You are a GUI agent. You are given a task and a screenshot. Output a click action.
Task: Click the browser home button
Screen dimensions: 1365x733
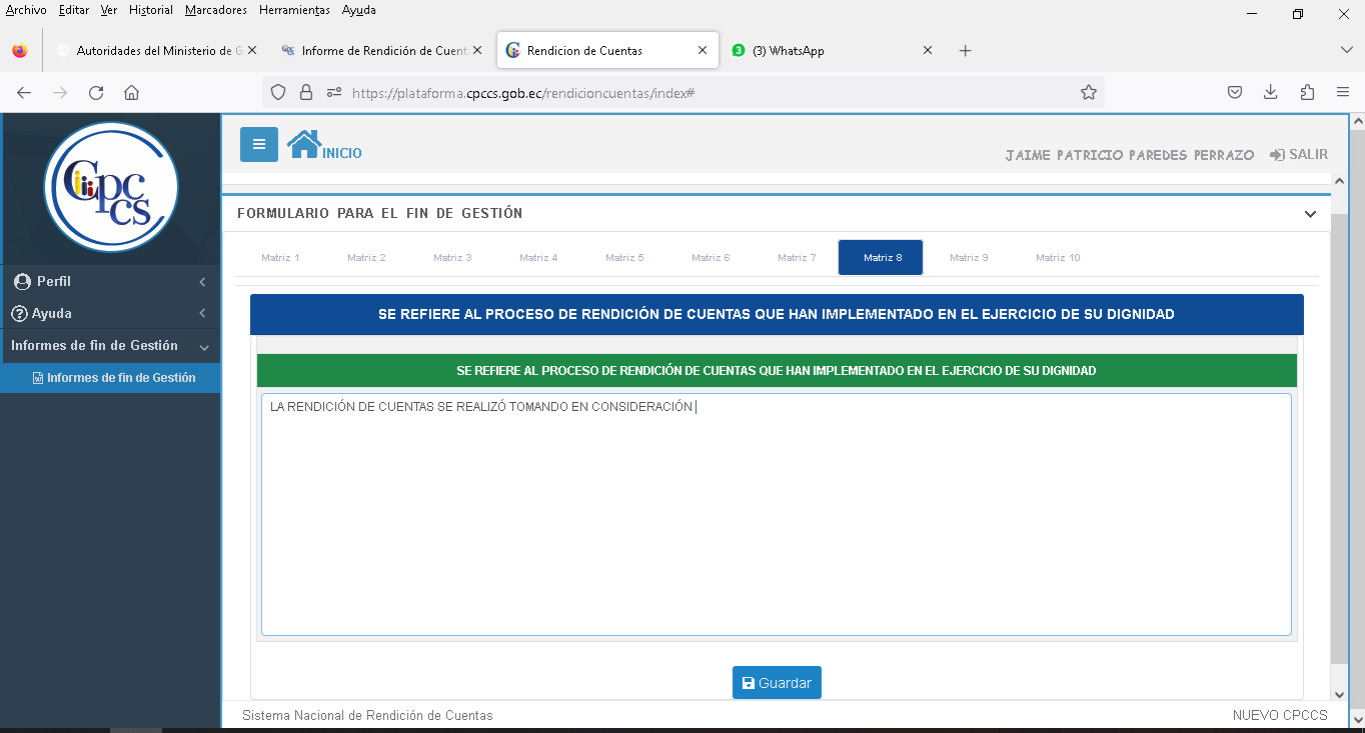coord(131,92)
